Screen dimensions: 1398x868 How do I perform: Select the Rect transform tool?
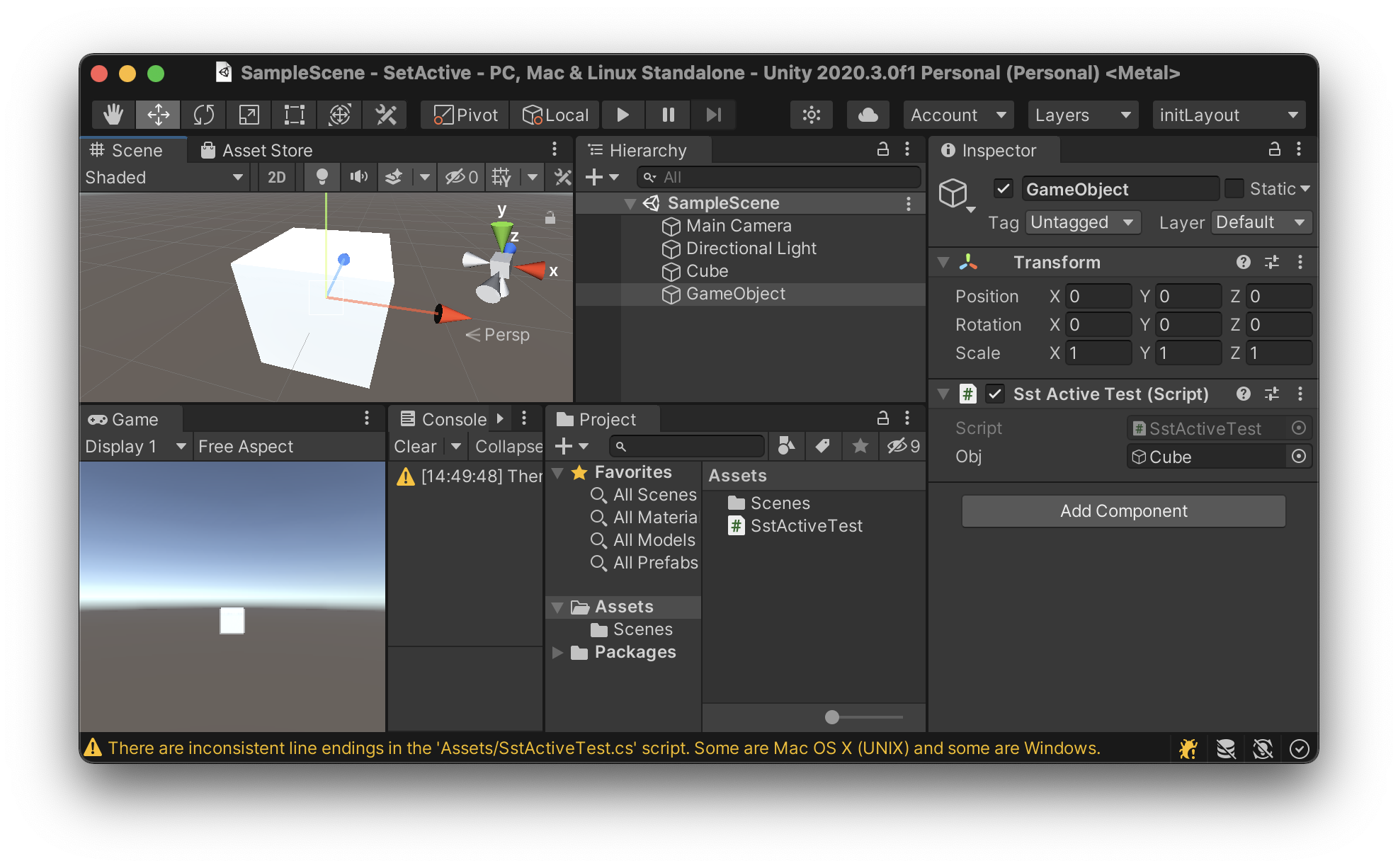click(293, 114)
